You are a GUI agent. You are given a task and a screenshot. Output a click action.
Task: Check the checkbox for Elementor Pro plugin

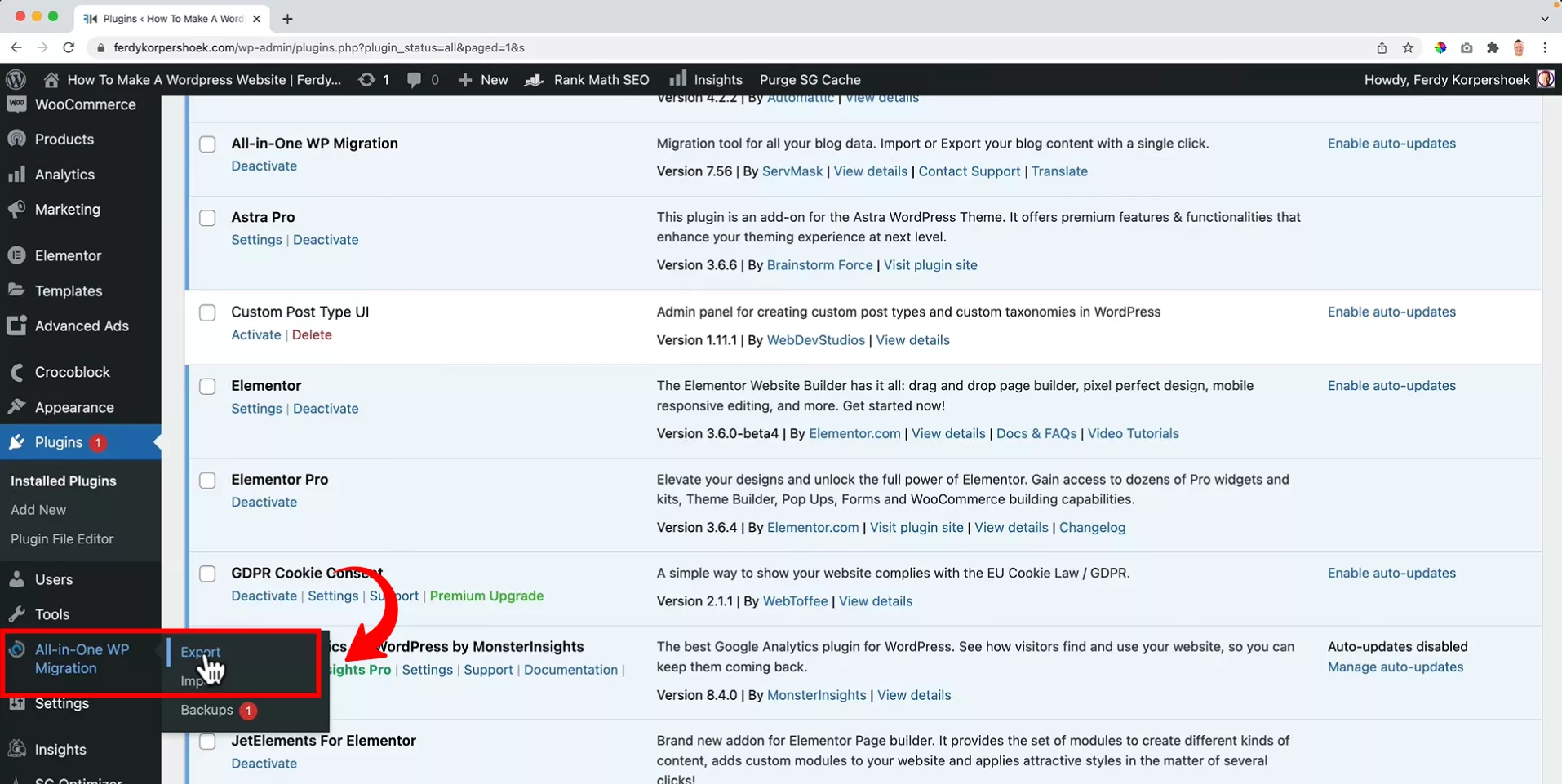[207, 481]
